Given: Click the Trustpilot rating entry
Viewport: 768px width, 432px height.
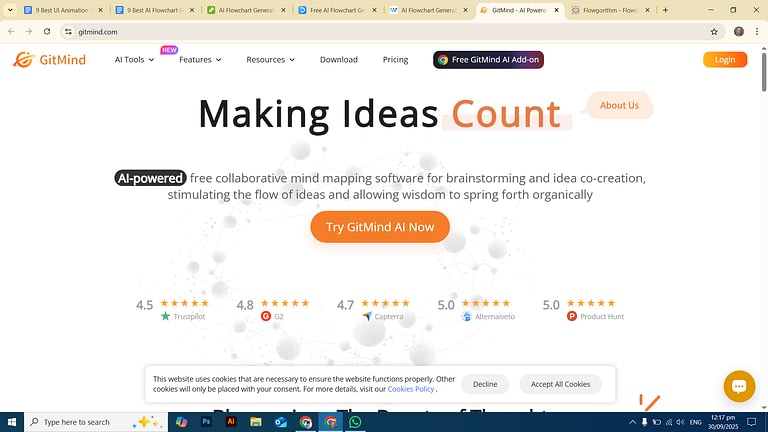Looking at the screenshot, I should click(172, 310).
